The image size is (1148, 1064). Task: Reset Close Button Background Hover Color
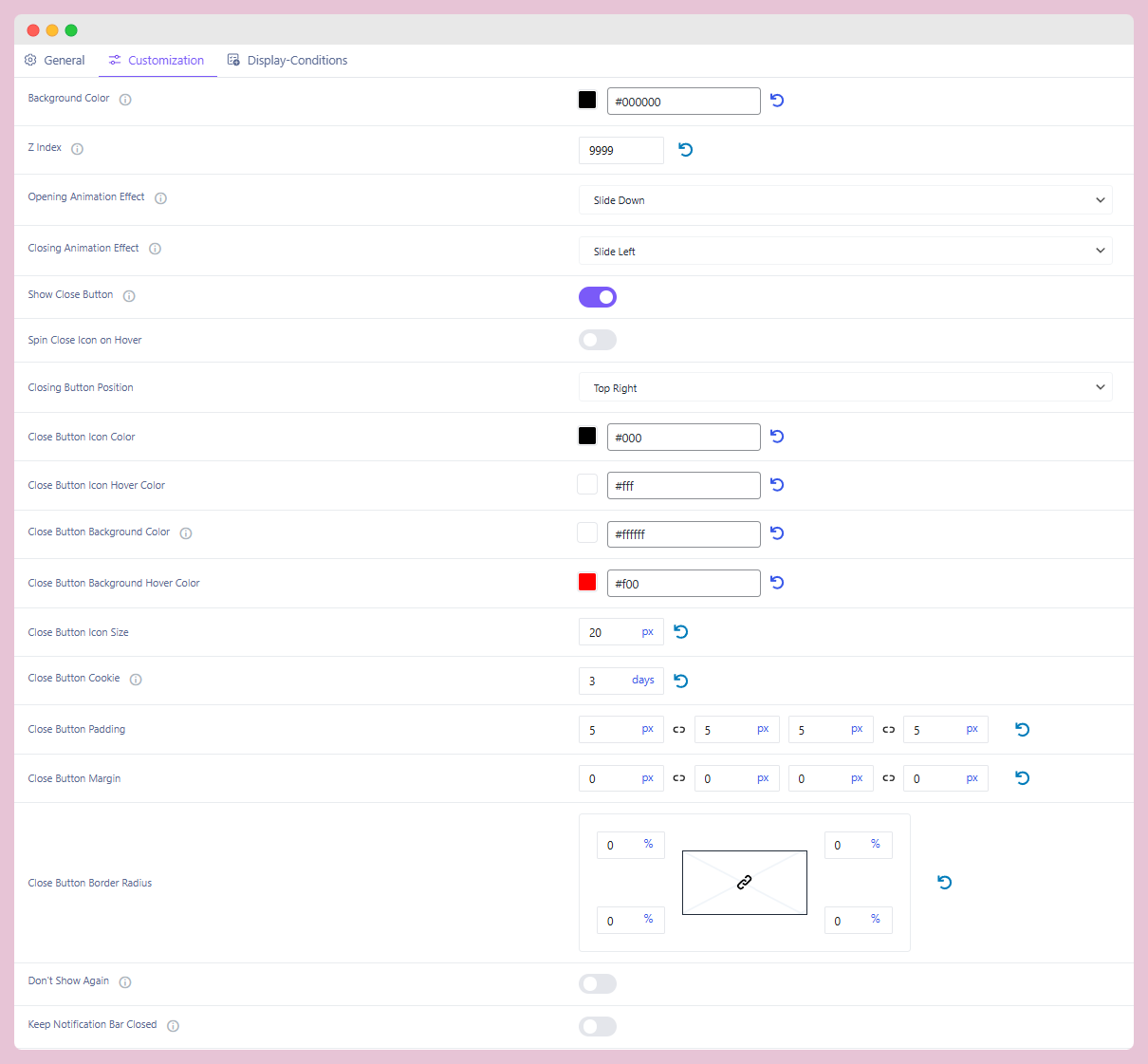coord(777,583)
